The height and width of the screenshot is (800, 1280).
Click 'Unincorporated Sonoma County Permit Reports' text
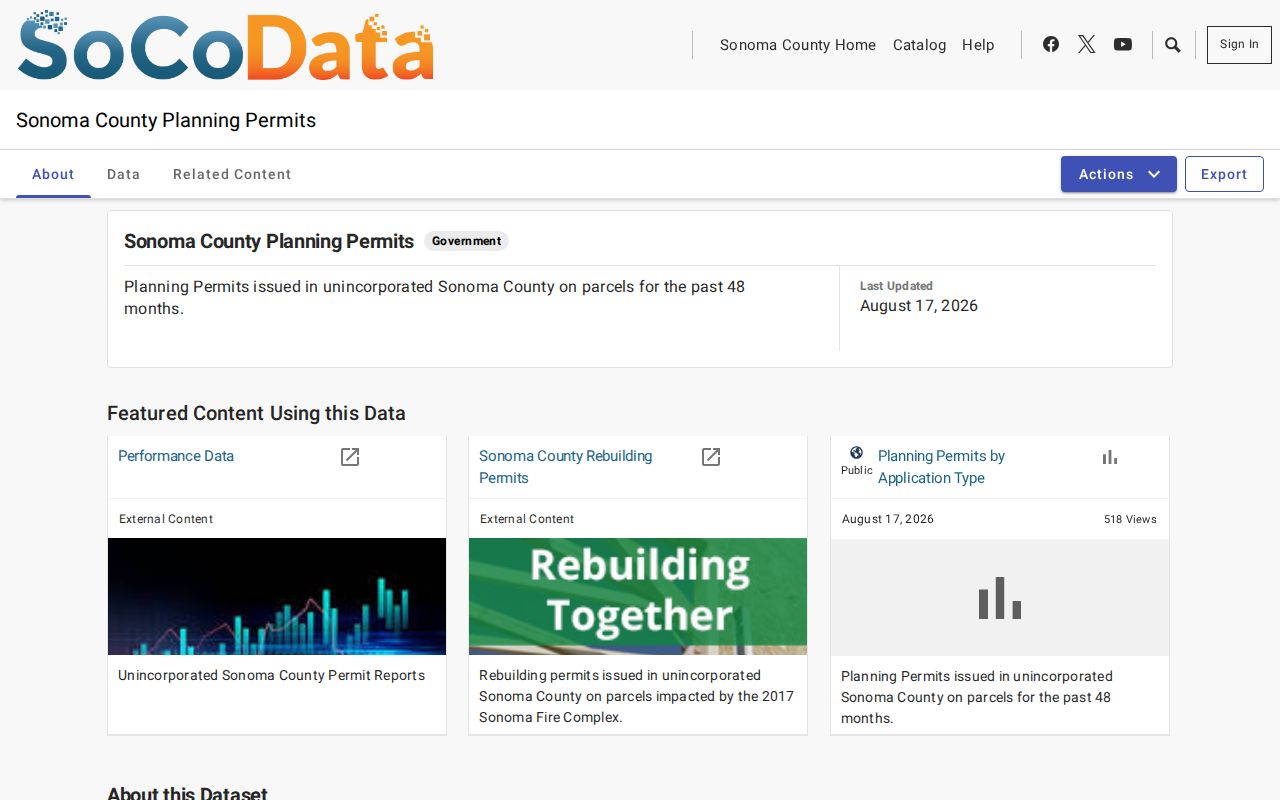click(x=272, y=675)
